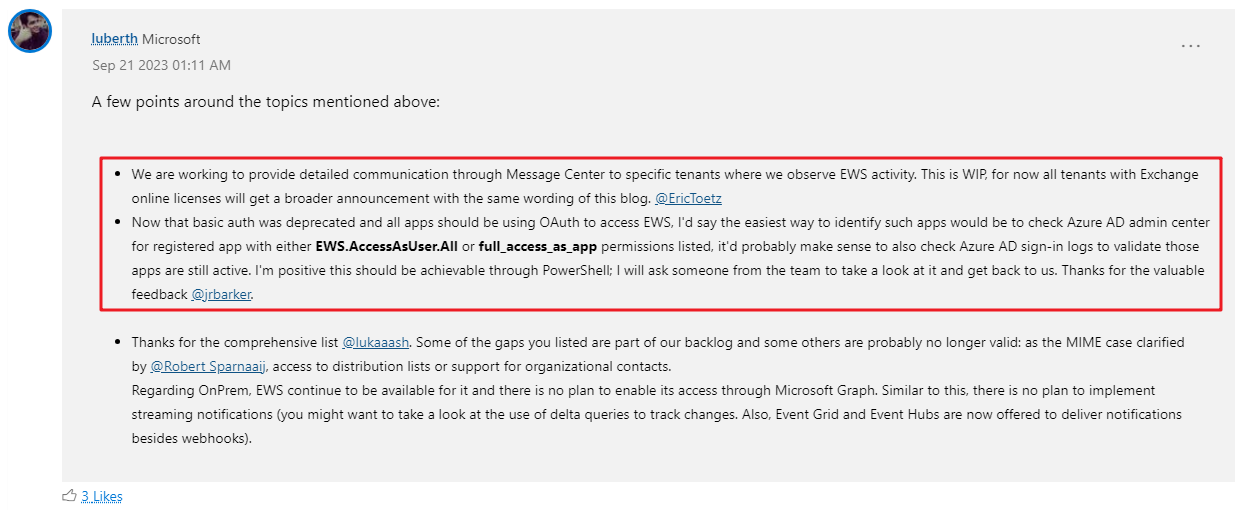Screen dimensions: 1235x514
Task: Open the three-dots post options menu
Action: (1190, 46)
